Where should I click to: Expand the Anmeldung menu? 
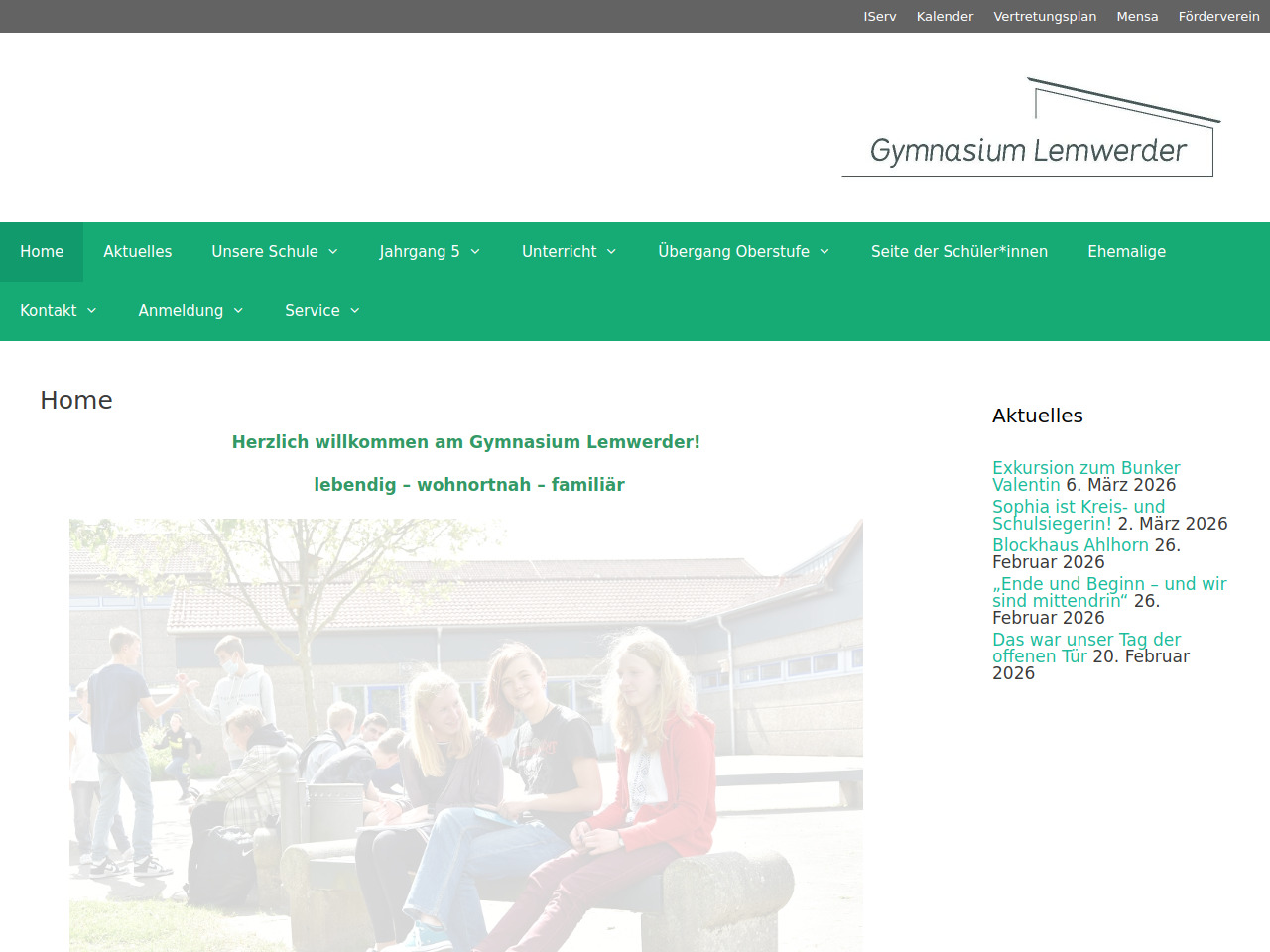(190, 311)
